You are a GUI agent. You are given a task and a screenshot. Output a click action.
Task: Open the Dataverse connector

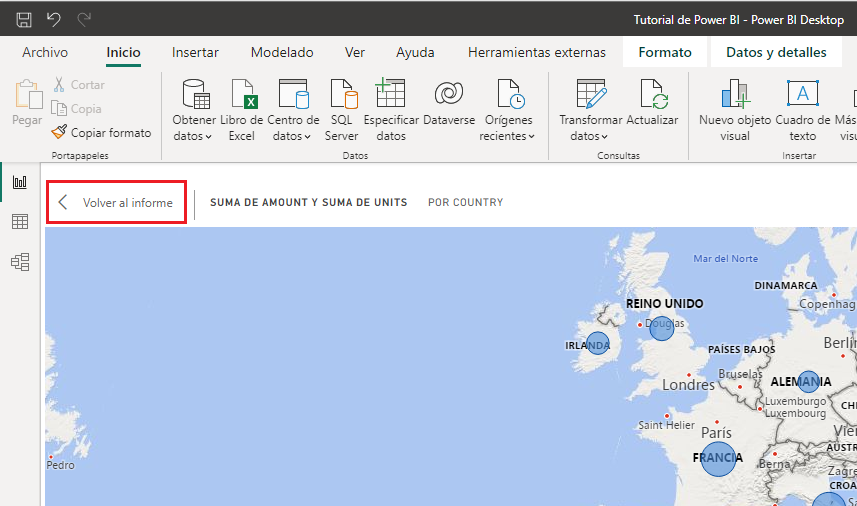pos(448,97)
